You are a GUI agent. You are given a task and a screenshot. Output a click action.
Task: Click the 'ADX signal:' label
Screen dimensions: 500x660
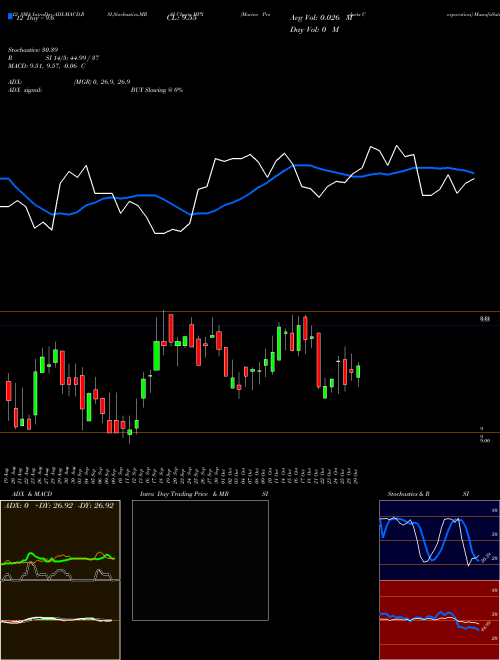click(25, 90)
